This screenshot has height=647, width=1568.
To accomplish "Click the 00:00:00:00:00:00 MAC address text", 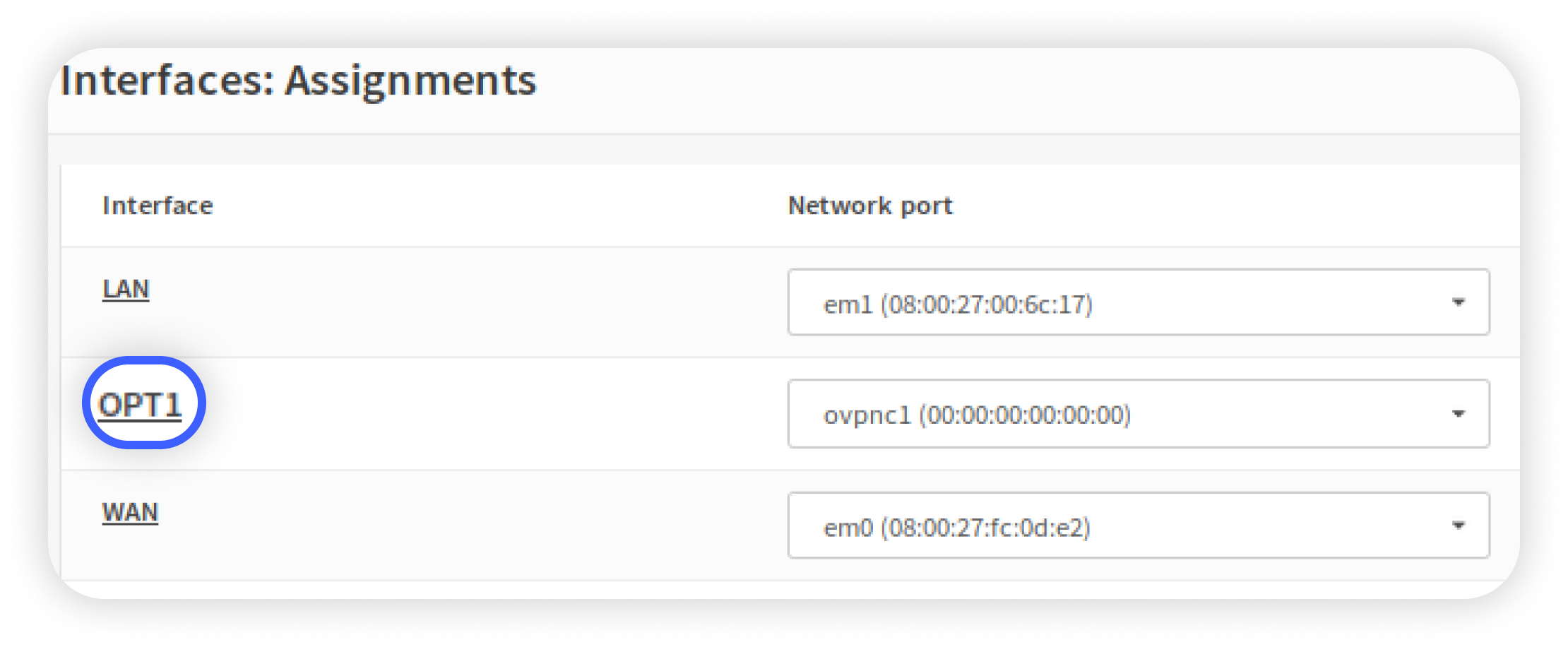I will [1025, 415].
